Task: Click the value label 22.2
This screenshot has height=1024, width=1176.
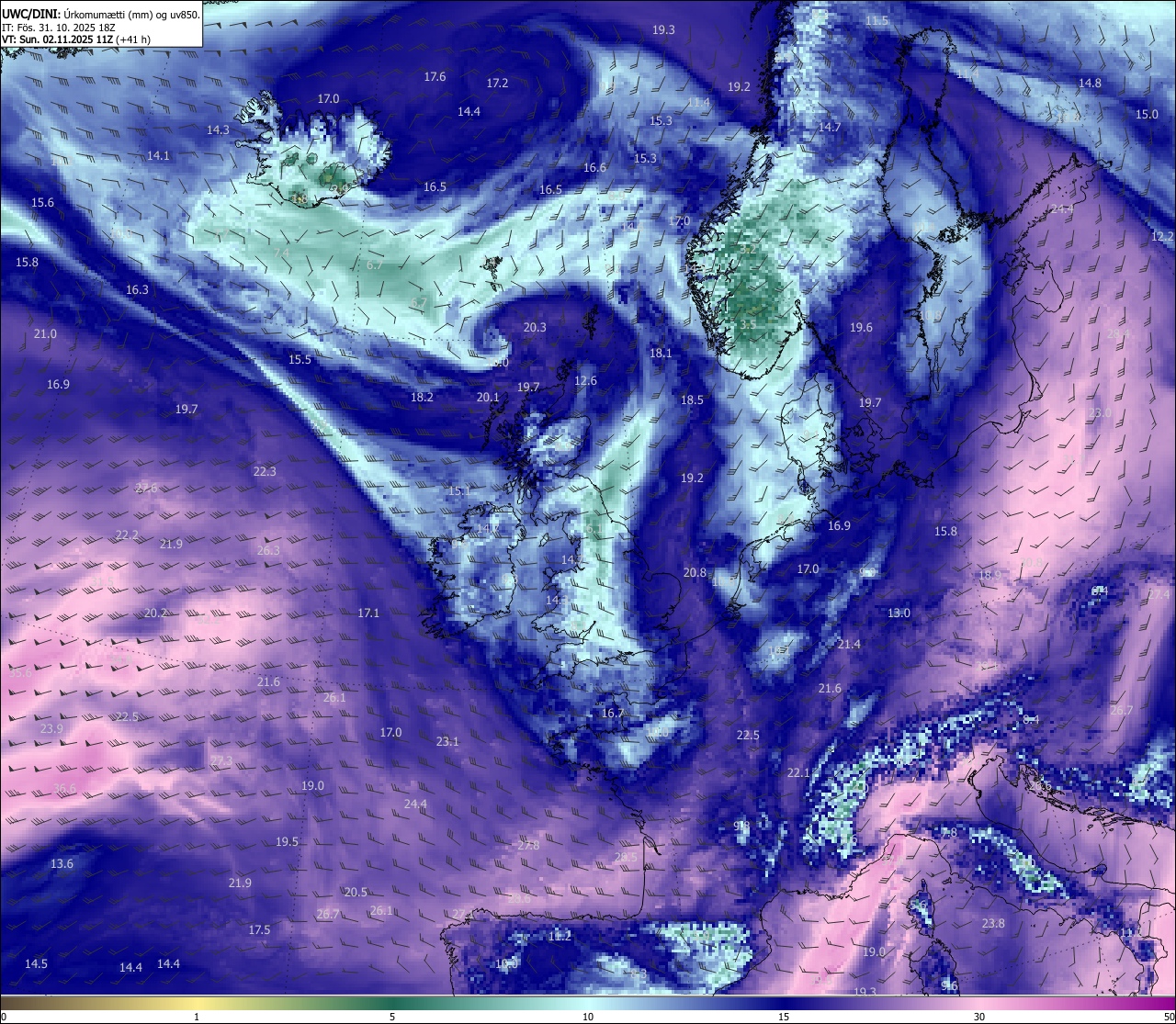Action: (127, 535)
